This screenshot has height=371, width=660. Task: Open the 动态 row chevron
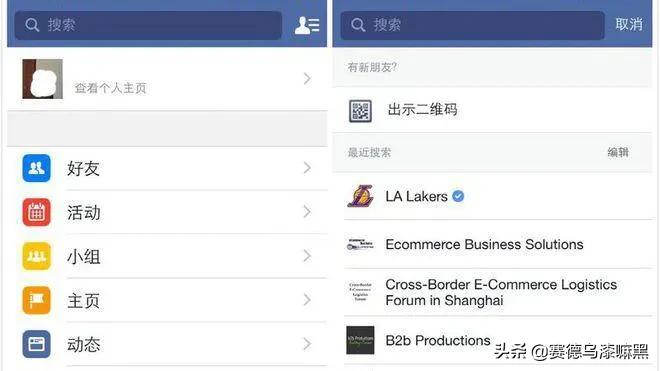coord(307,344)
